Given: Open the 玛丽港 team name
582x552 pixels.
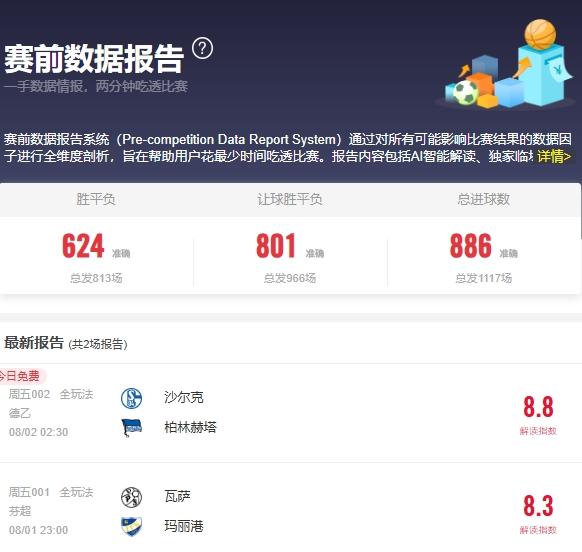Looking at the screenshot, I should (184, 526).
